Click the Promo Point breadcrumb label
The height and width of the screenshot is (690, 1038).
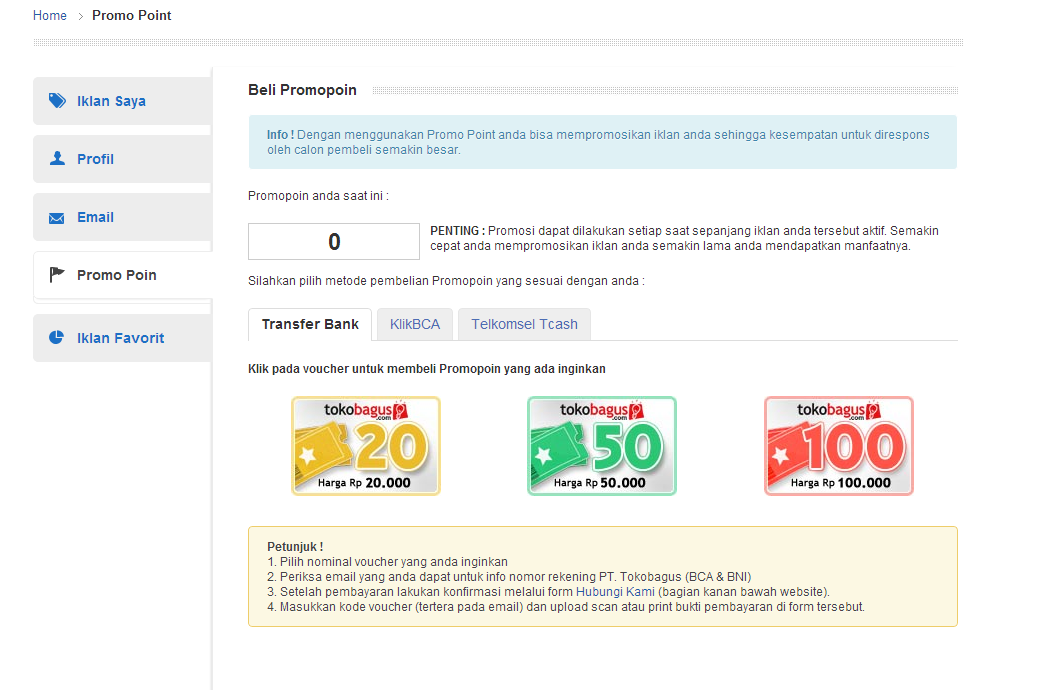[x=132, y=15]
